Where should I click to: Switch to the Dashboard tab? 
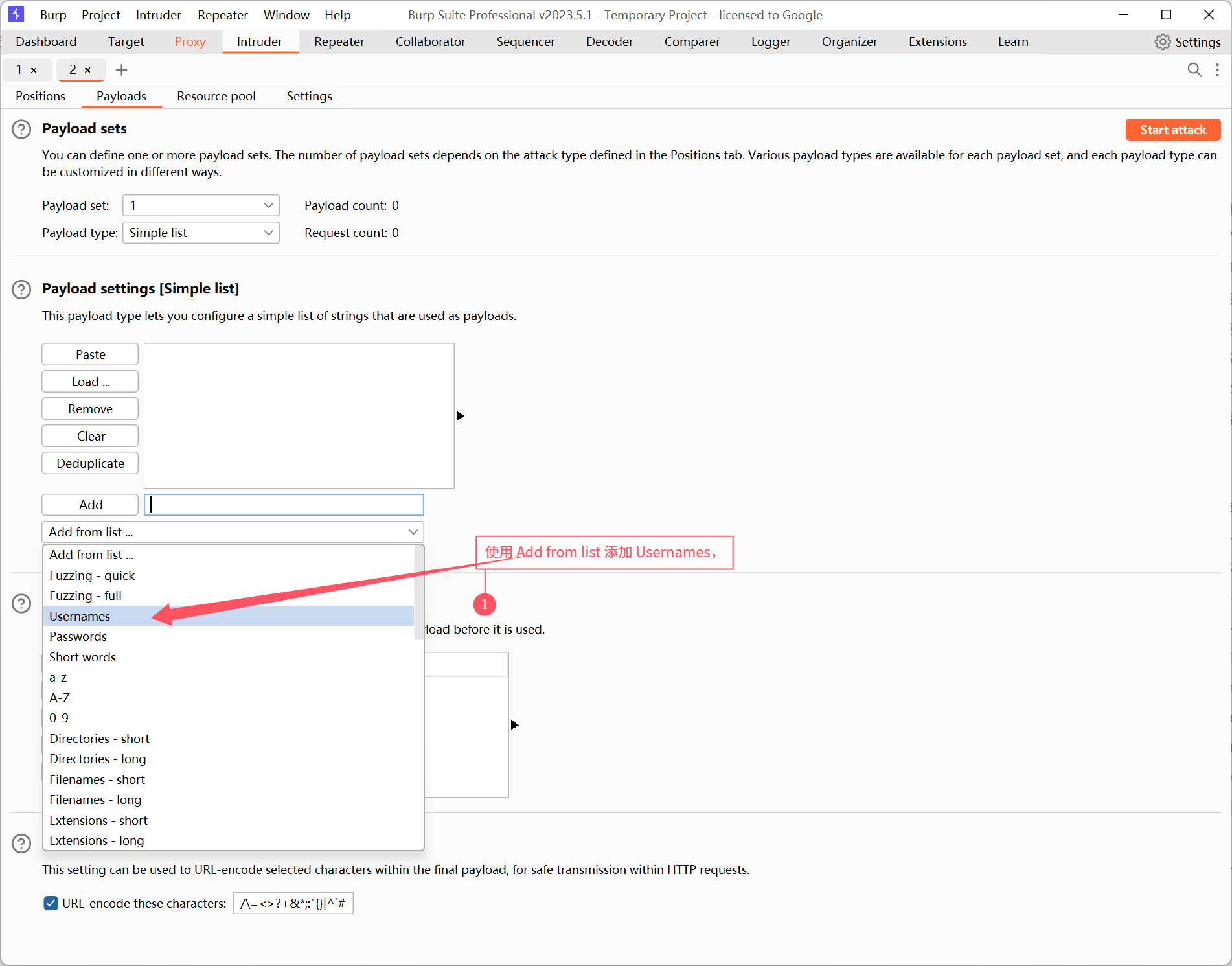pos(46,42)
